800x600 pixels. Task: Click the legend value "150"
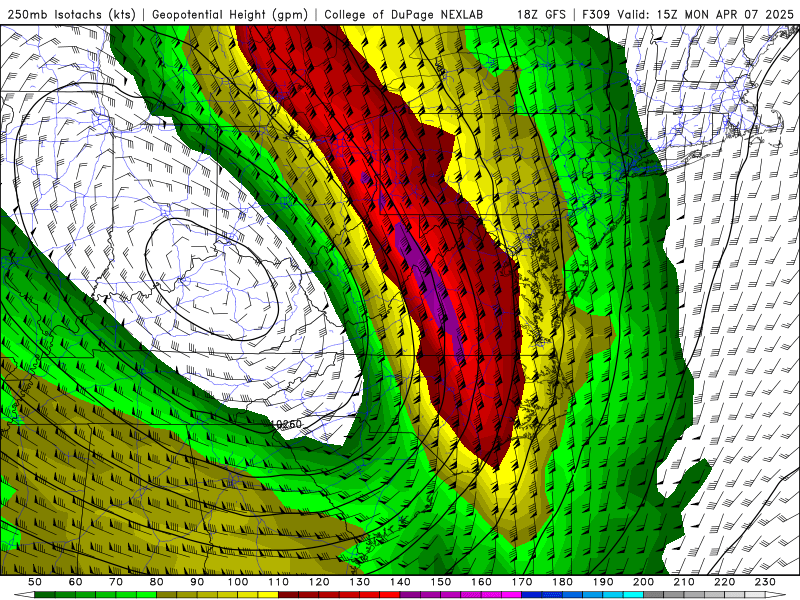pos(440,582)
